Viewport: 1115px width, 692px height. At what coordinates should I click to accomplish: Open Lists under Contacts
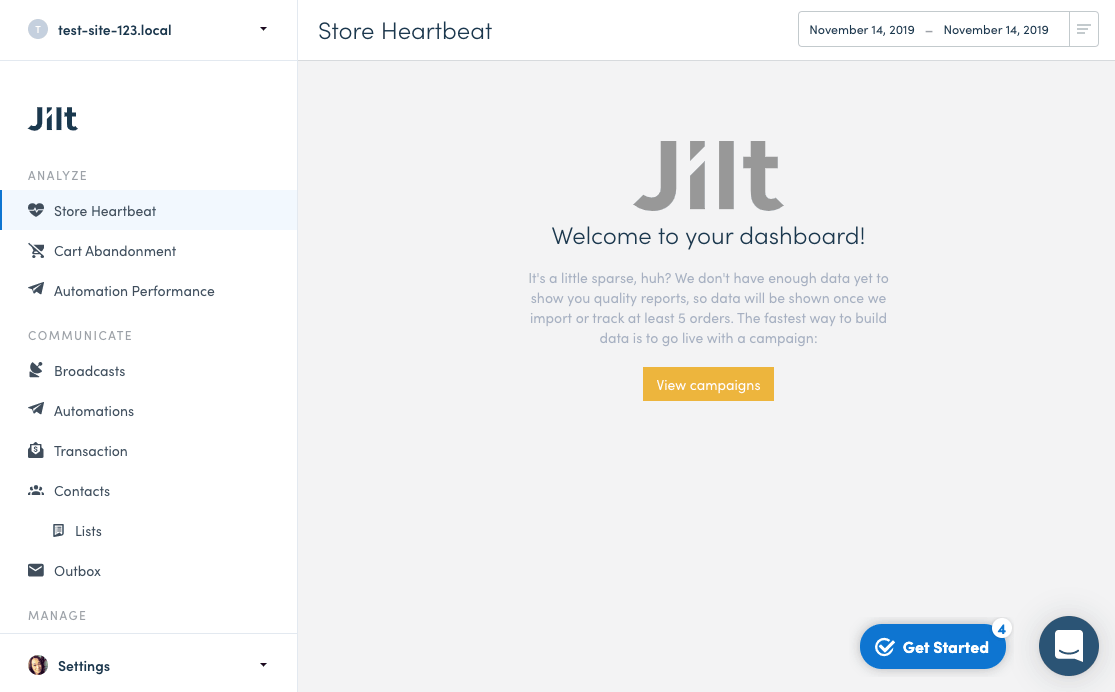point(149,531)
